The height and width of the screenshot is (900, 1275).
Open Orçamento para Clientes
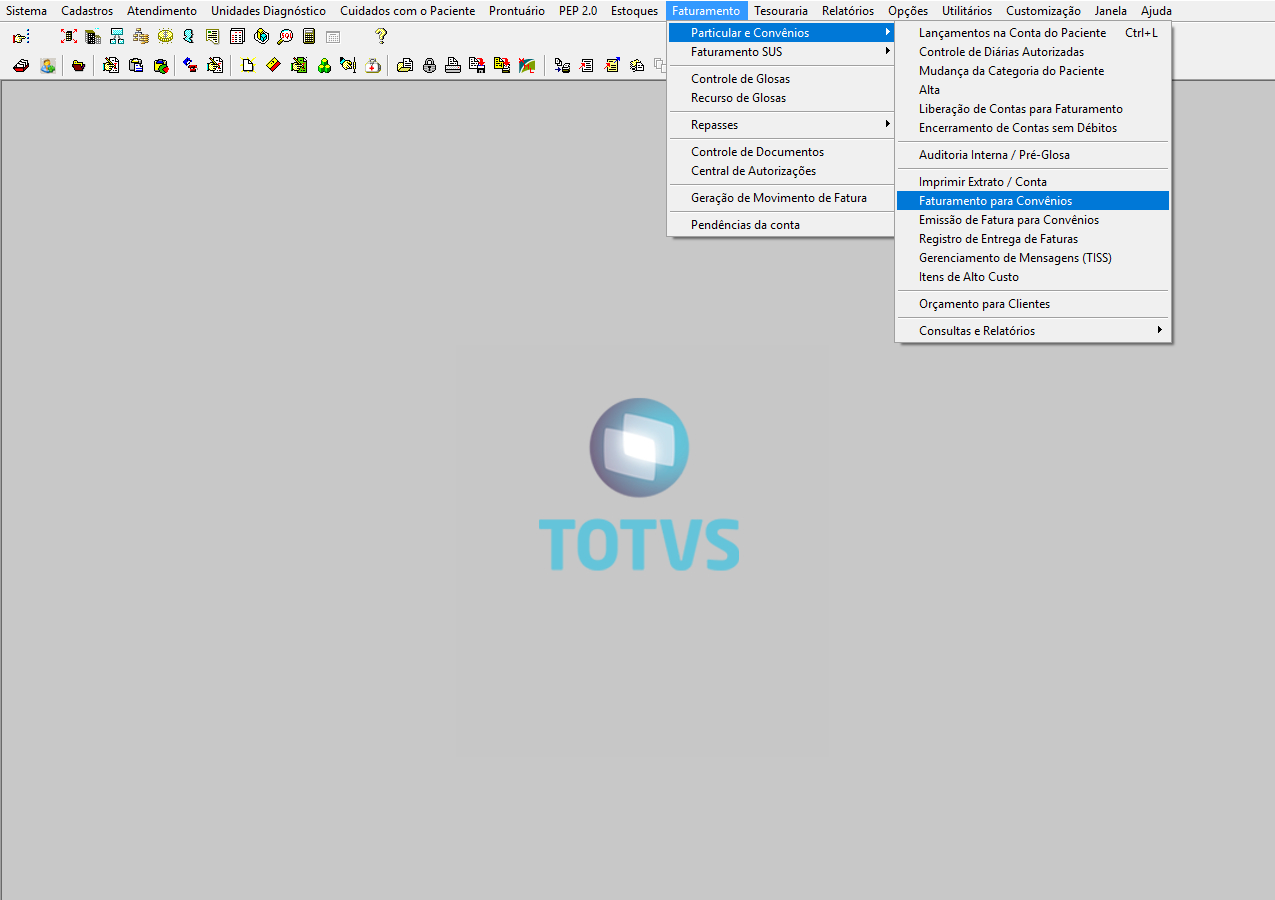tap(1033, 304)
